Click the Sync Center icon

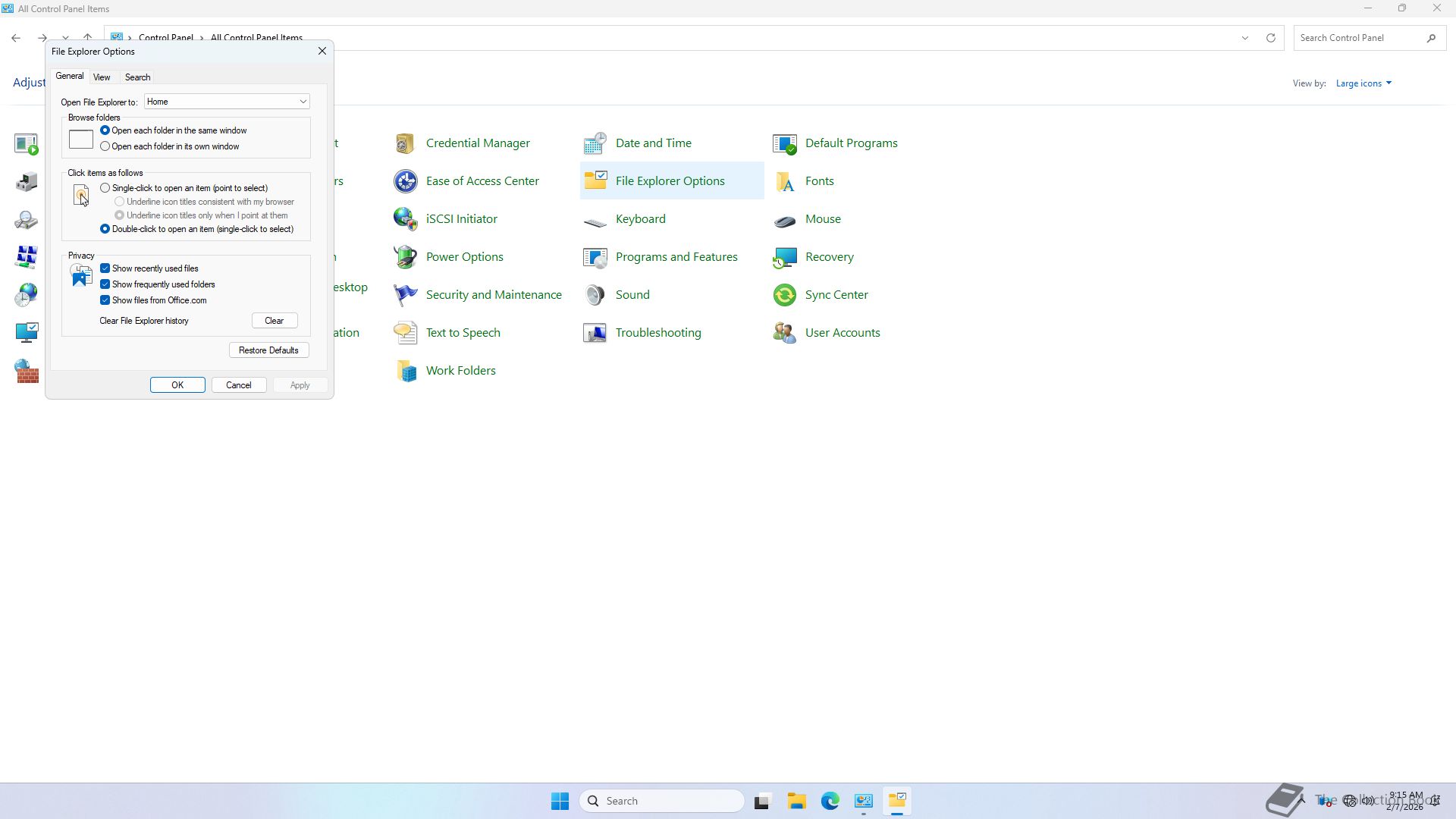pyautogui.click(x=784, y=295)
